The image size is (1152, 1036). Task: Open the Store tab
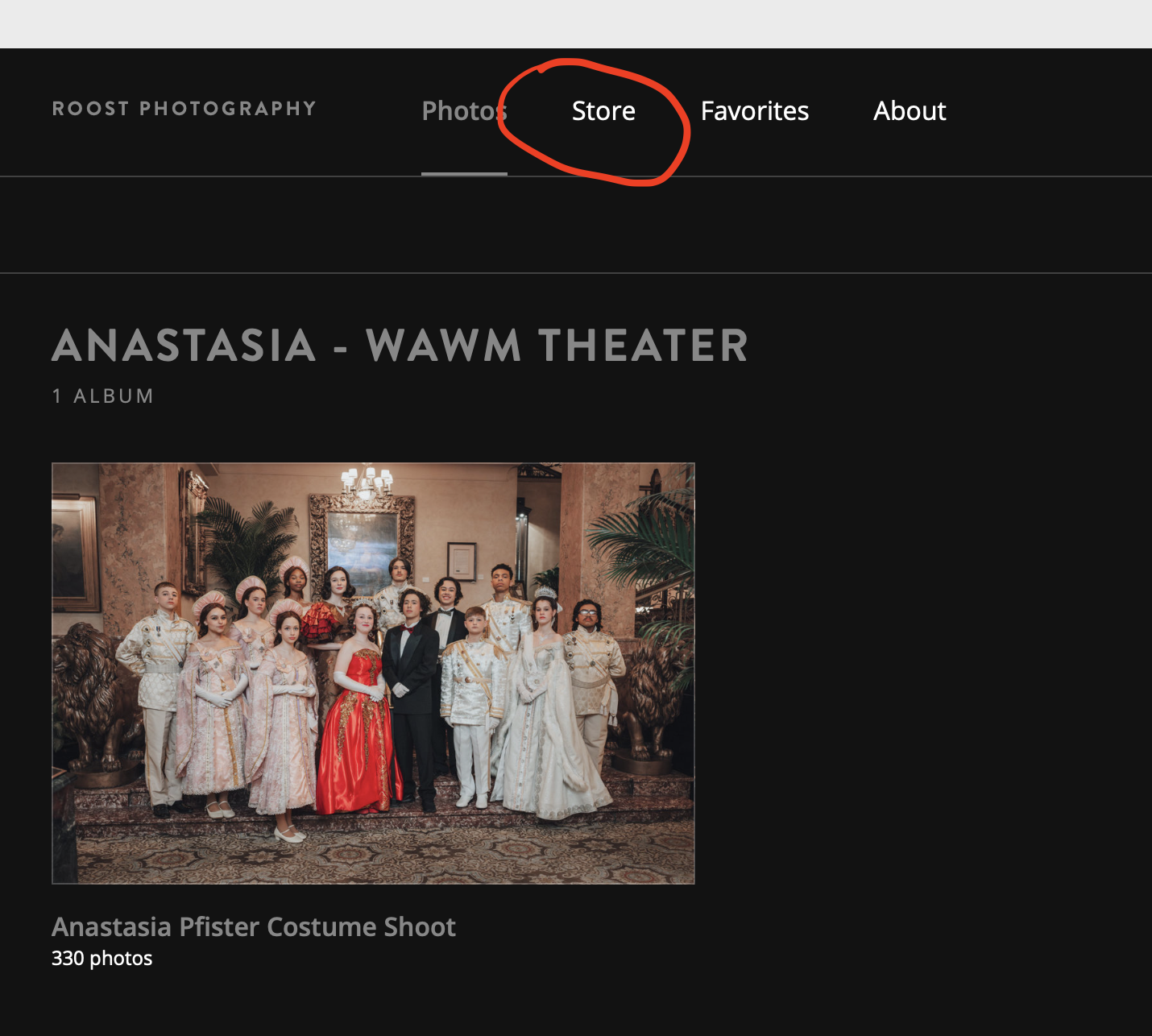603,111
